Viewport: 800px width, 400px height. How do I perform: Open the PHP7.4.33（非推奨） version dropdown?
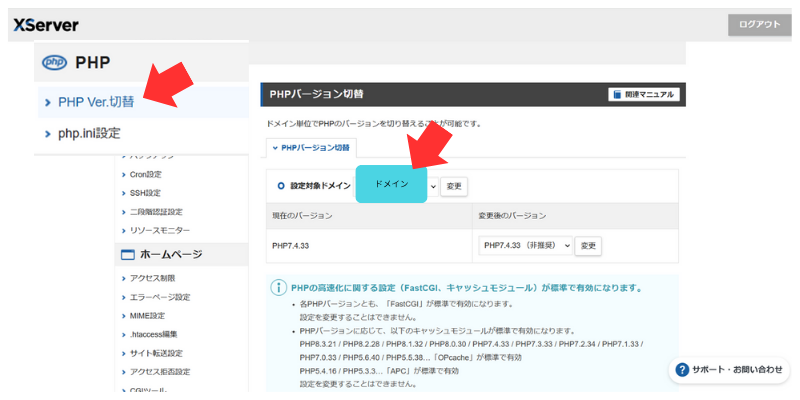pyautogui.click(x=526, y=245)
